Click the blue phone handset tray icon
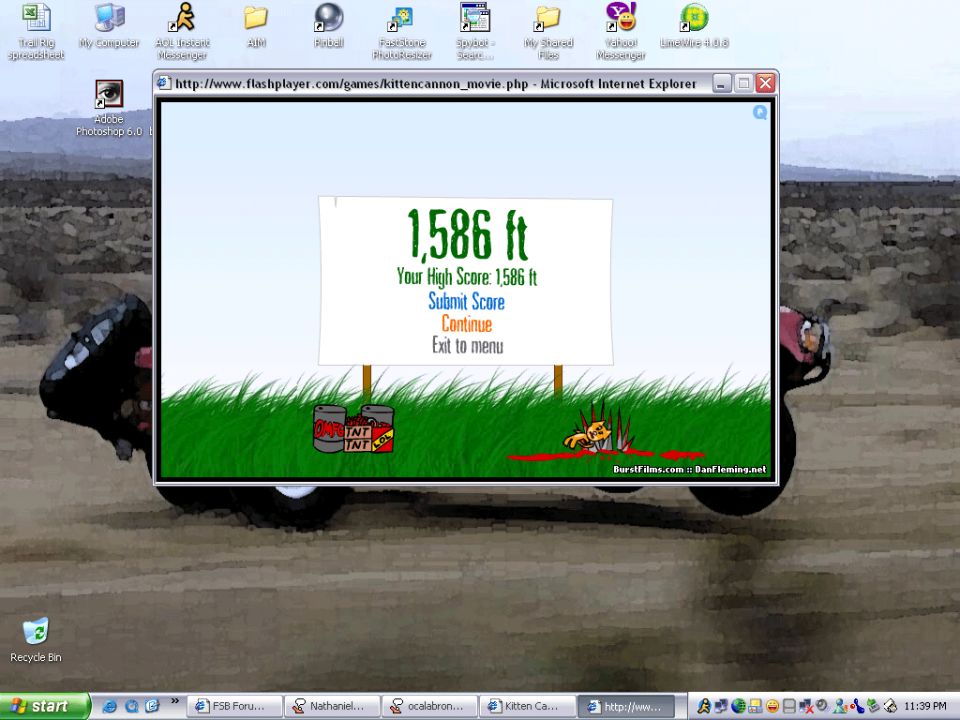This screenshot has height=720, width=960. 857,706
